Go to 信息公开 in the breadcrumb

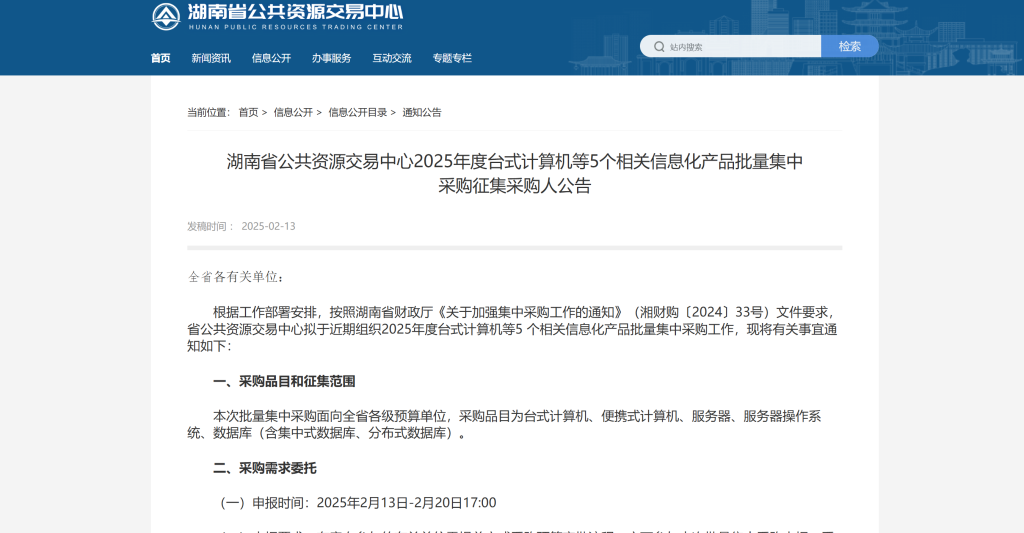tap(293, 112)
